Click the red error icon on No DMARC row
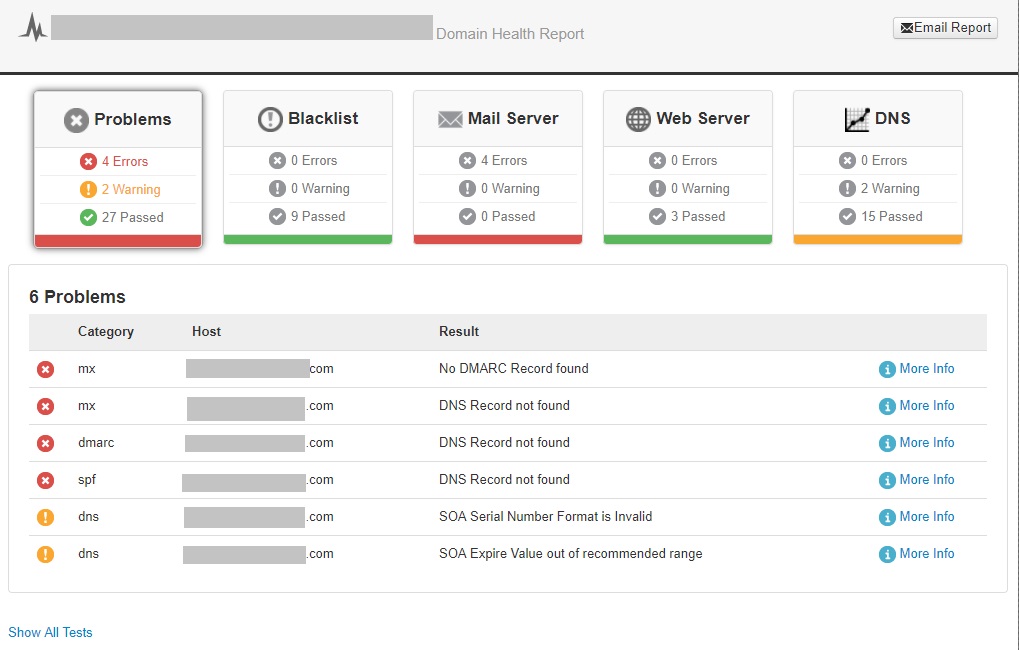Screen dimensions: 1019x650 [x=45, y=369]
